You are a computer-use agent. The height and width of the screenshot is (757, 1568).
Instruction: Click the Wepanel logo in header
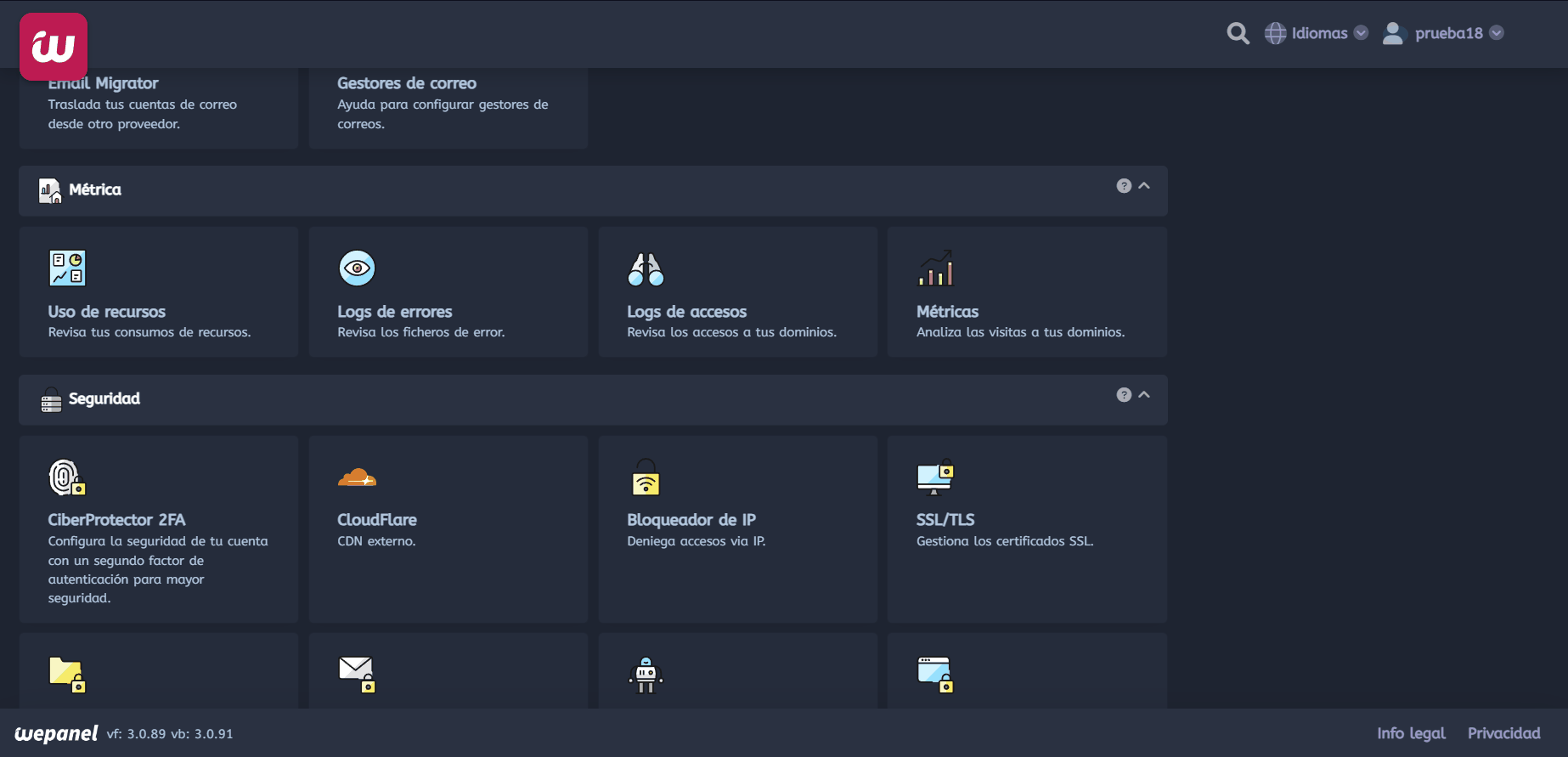click(x=54, y=47)
